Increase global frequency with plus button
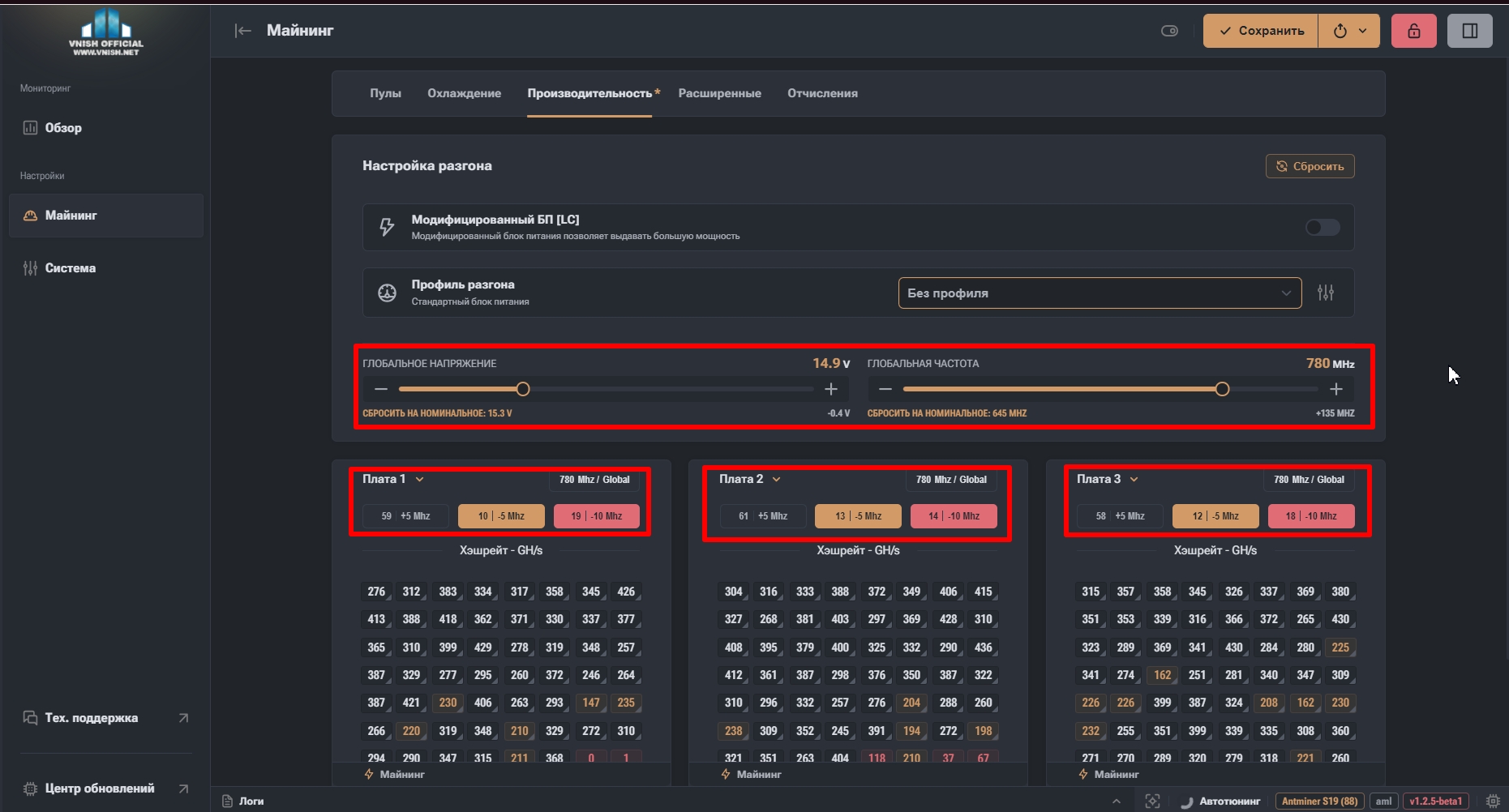The width and height of the screenshot is (1509, 812). pos(1336,390)
